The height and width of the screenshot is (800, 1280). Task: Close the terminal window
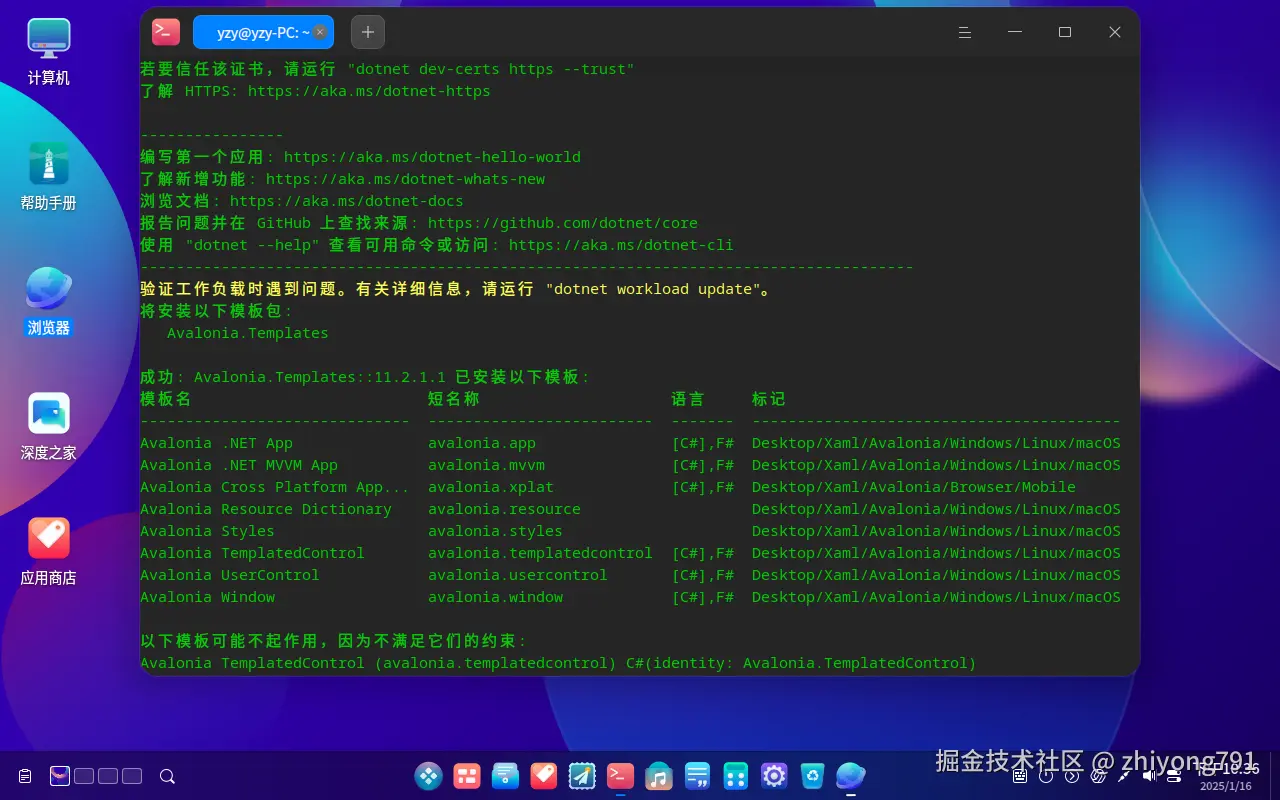pos(1115,32)
